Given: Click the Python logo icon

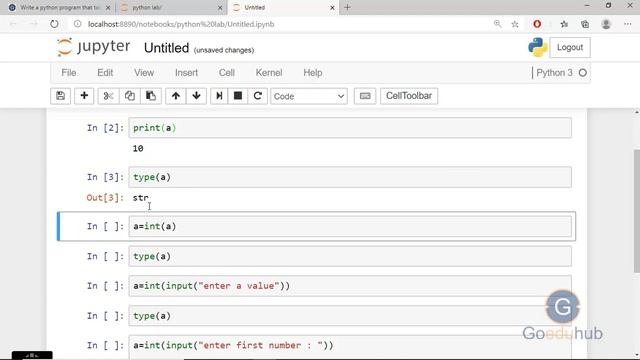Looking at the screenshot, I should pos(538,47).
